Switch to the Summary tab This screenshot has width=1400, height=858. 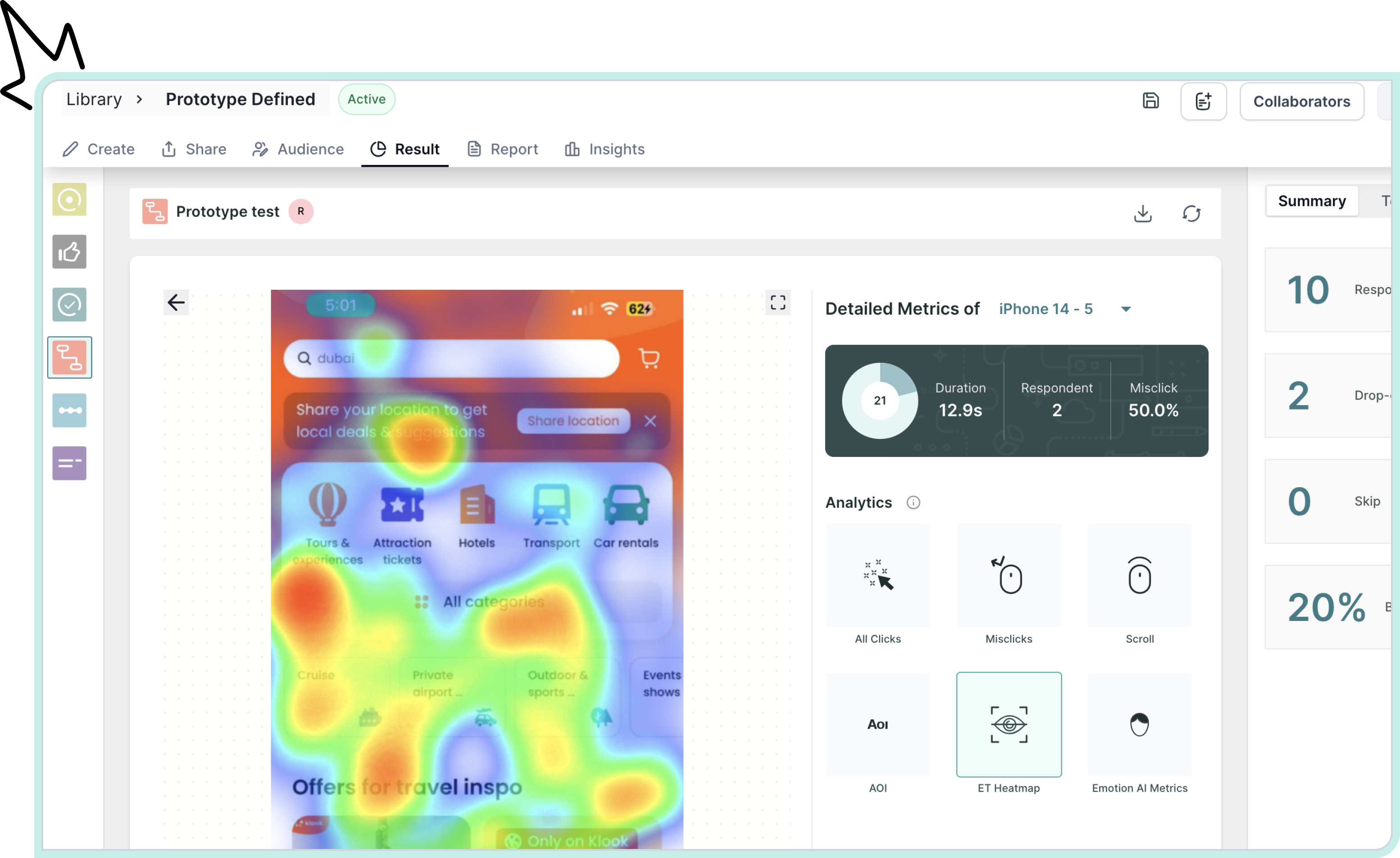(1312, 201)
